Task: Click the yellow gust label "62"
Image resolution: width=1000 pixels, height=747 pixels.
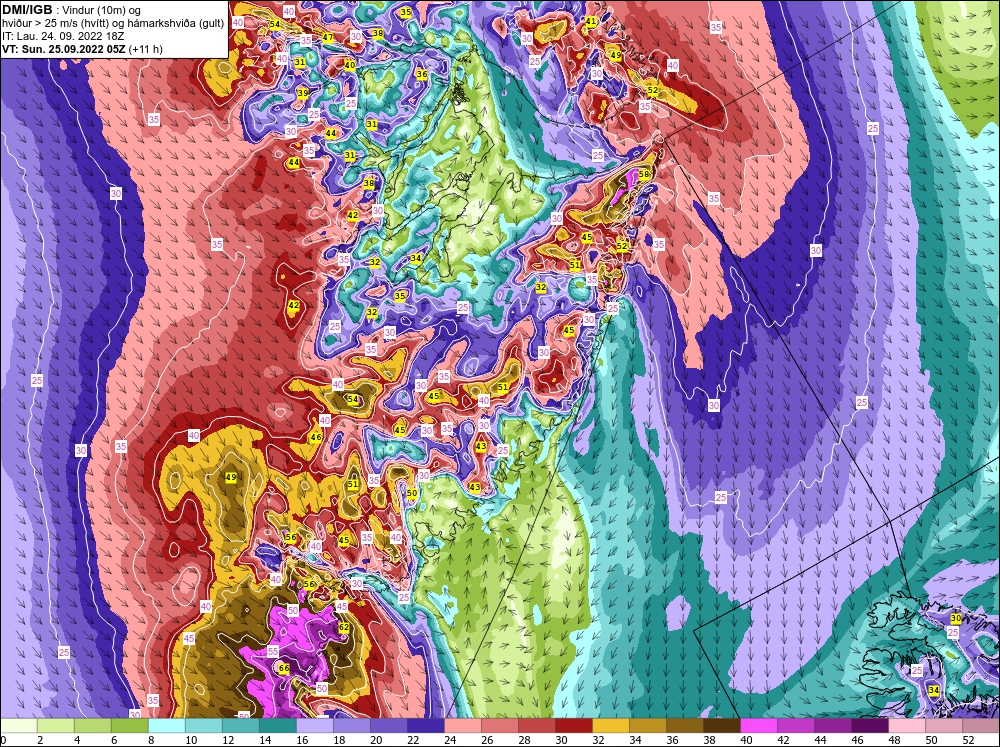Action: 344,627
